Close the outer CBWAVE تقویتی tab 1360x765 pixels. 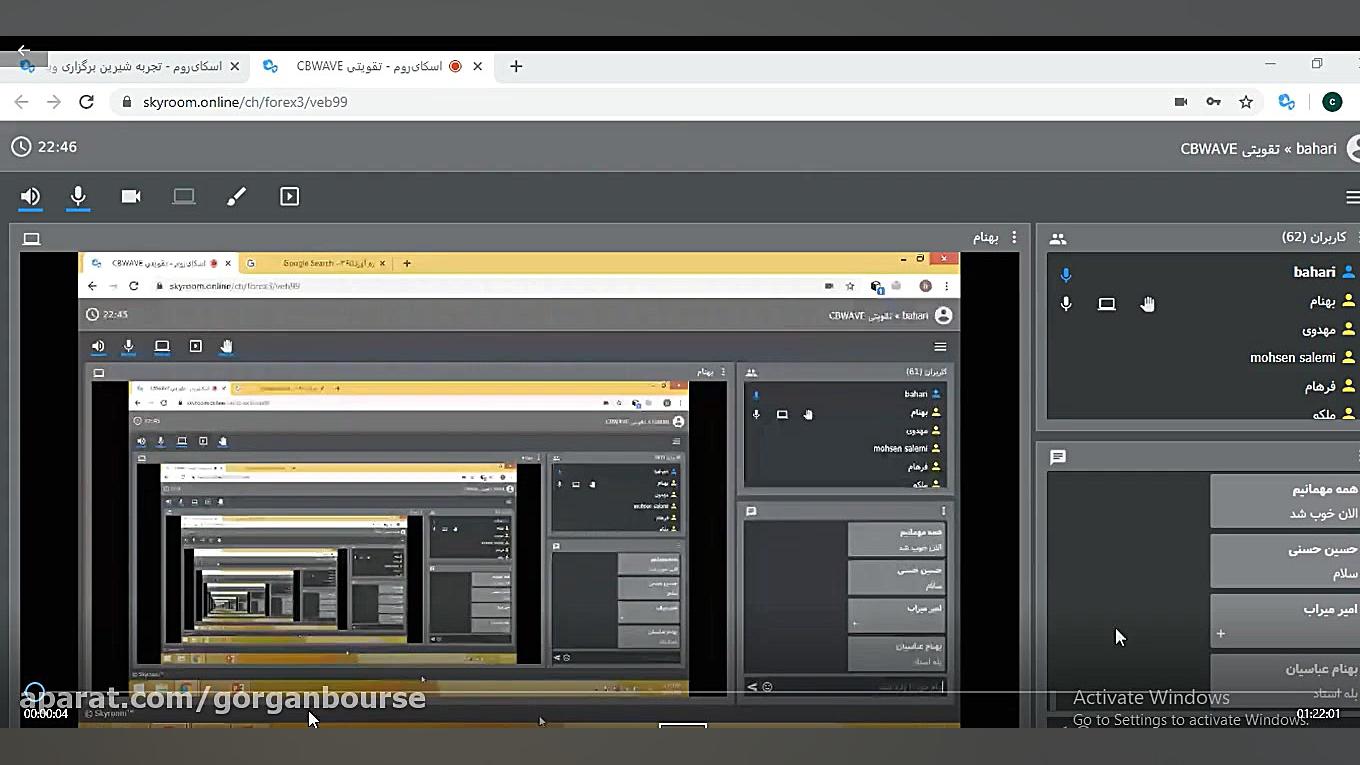click(x=478, y=66)
